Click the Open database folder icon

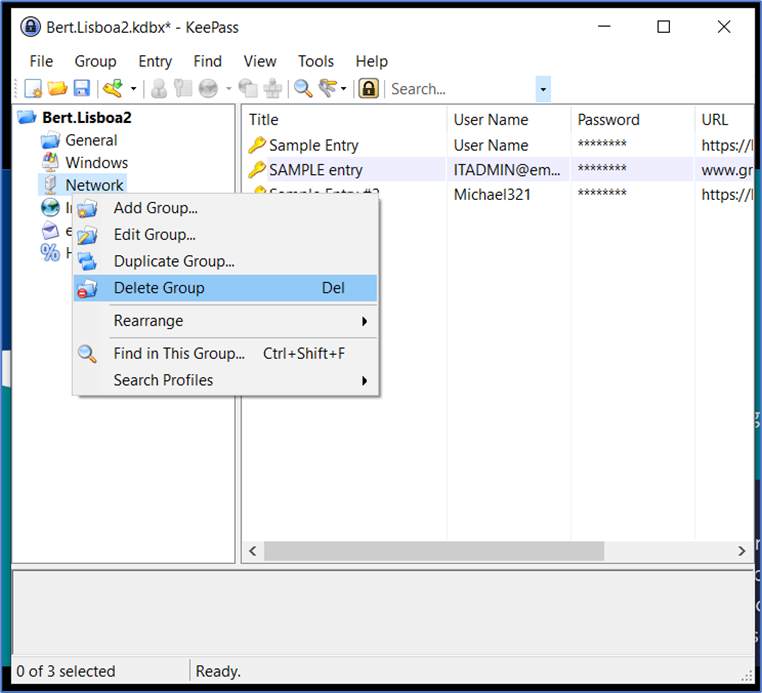[57, 89]
